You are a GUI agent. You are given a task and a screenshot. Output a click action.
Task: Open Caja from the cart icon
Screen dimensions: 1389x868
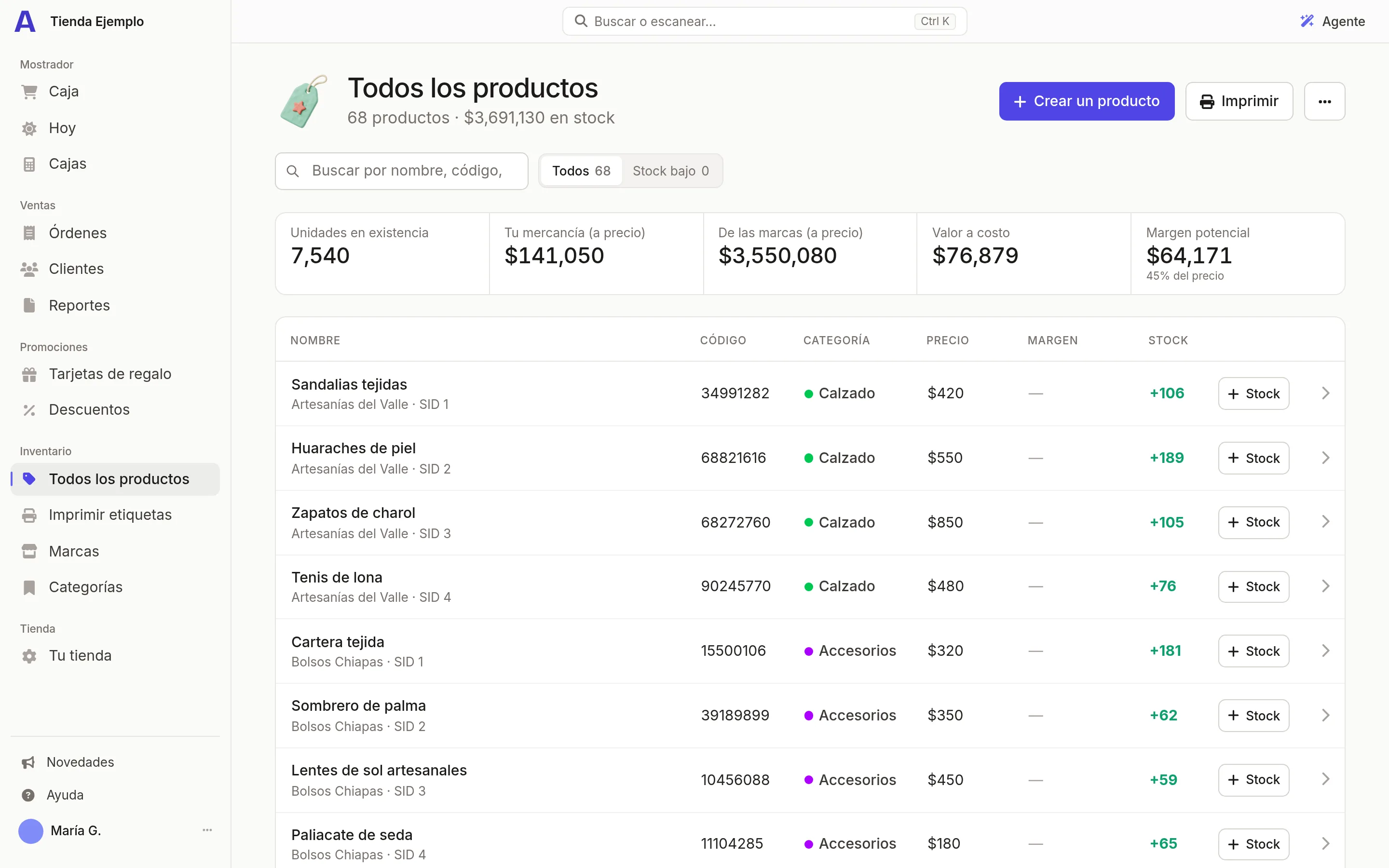click(x=29, y=92)
